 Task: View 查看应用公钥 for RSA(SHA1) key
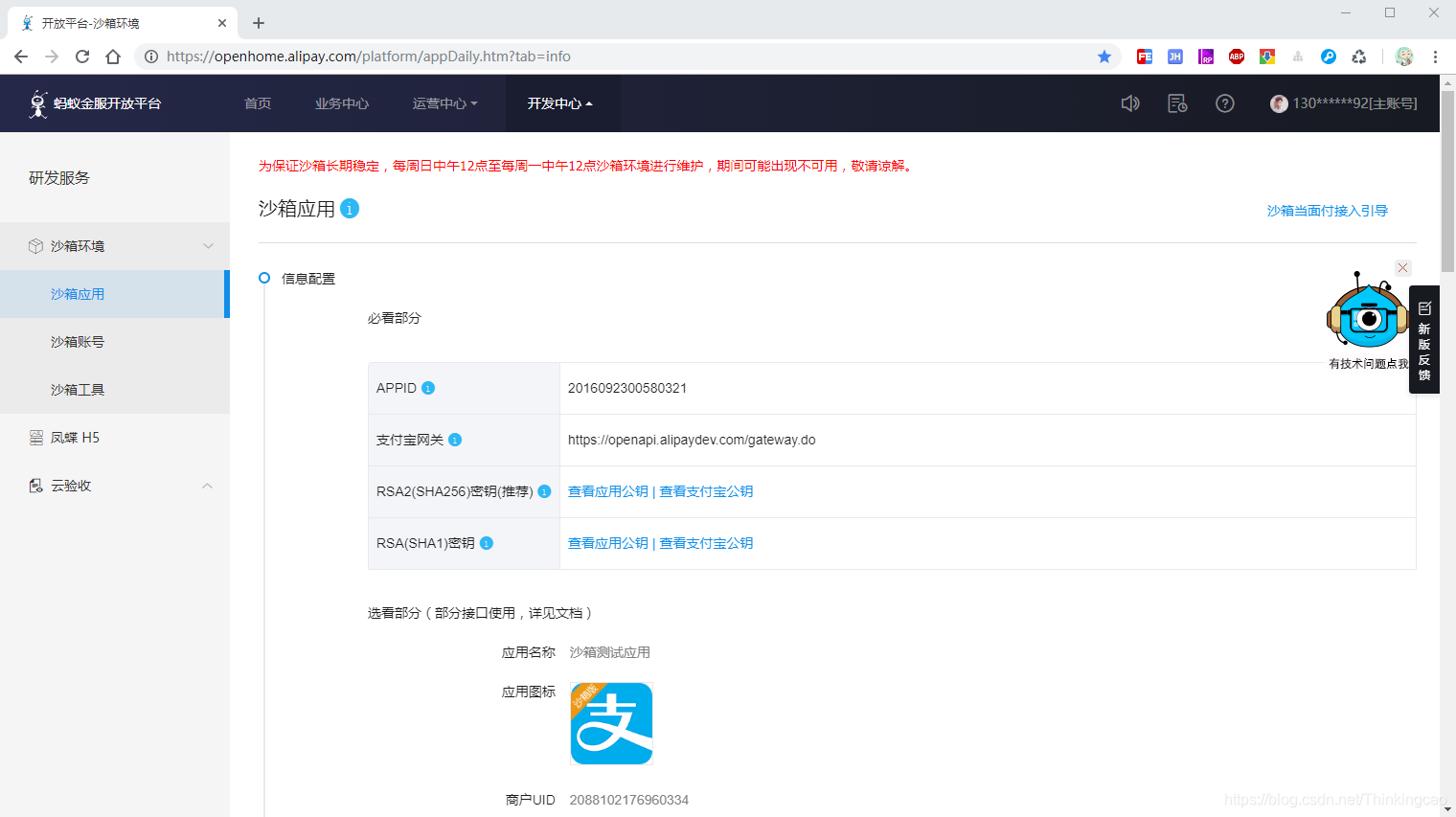point(608,543)
